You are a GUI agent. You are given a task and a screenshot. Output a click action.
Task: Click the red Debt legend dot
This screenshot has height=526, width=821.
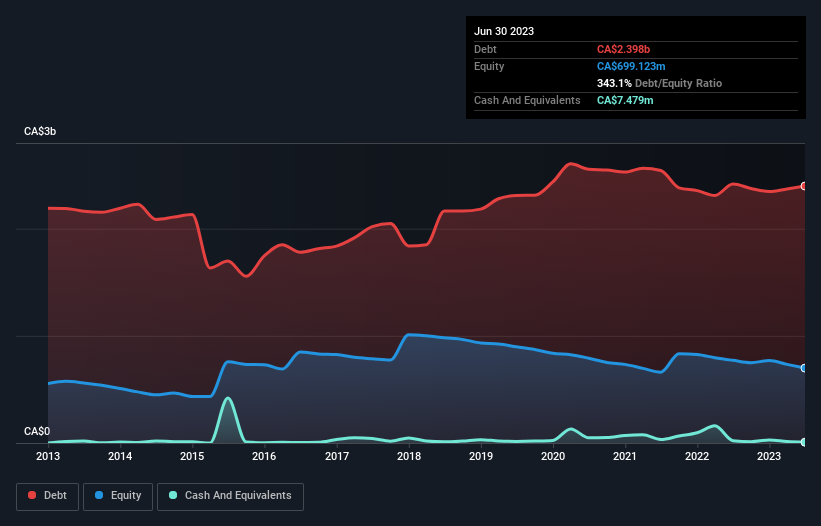tap(32, 495)
